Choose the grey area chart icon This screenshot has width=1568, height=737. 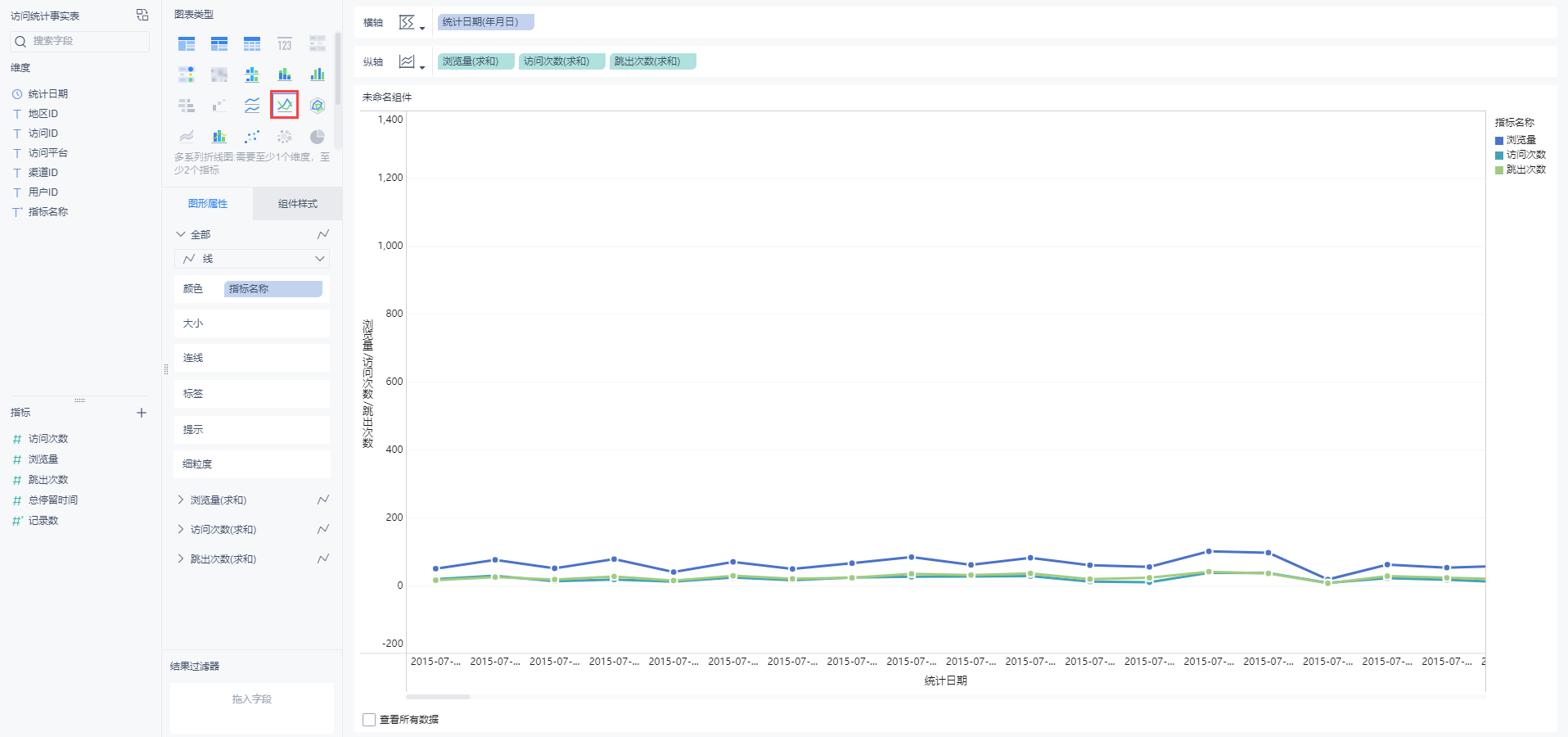(x=187, y=137)
